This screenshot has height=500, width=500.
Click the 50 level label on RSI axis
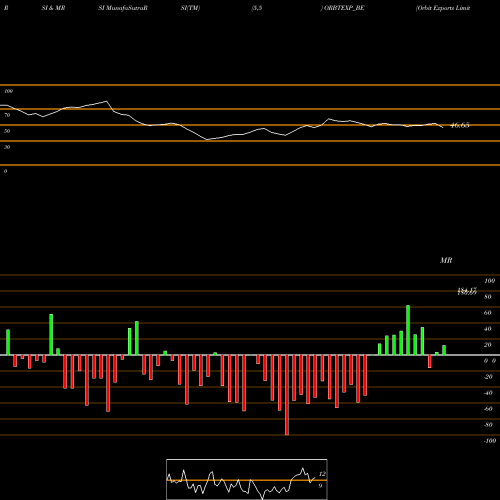7,131
